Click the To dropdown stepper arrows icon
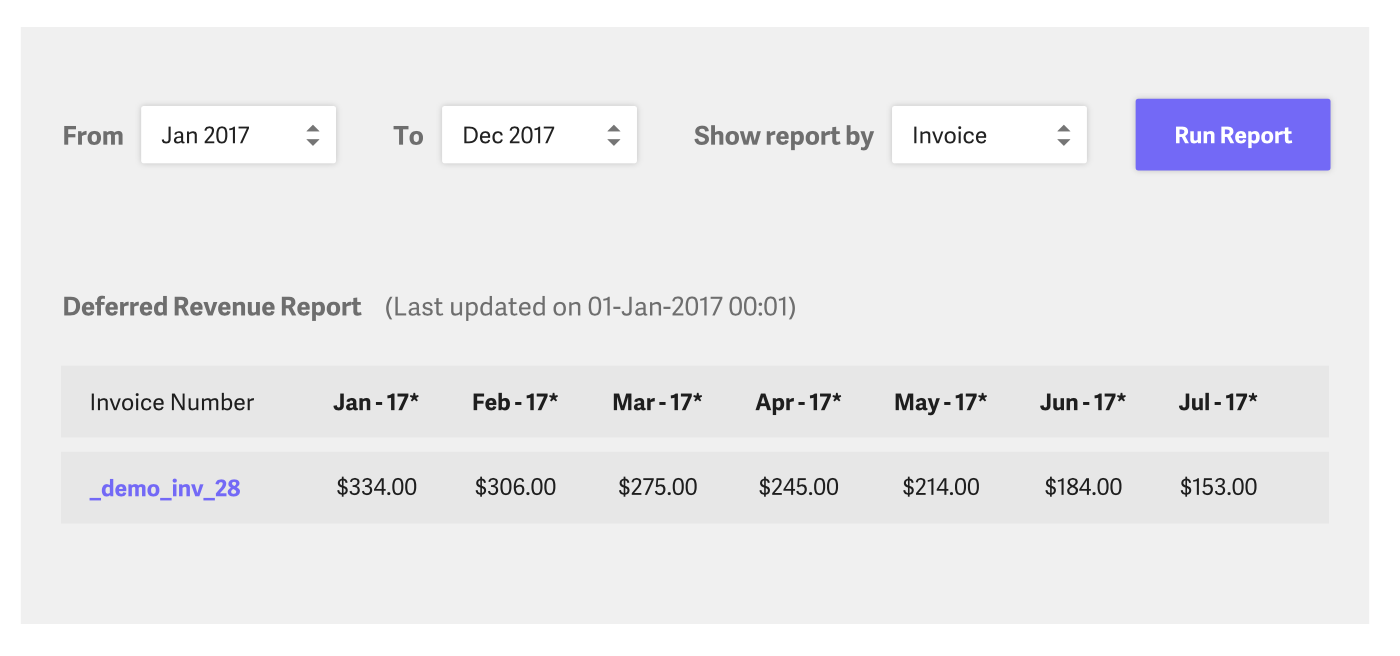 (614, 136)
